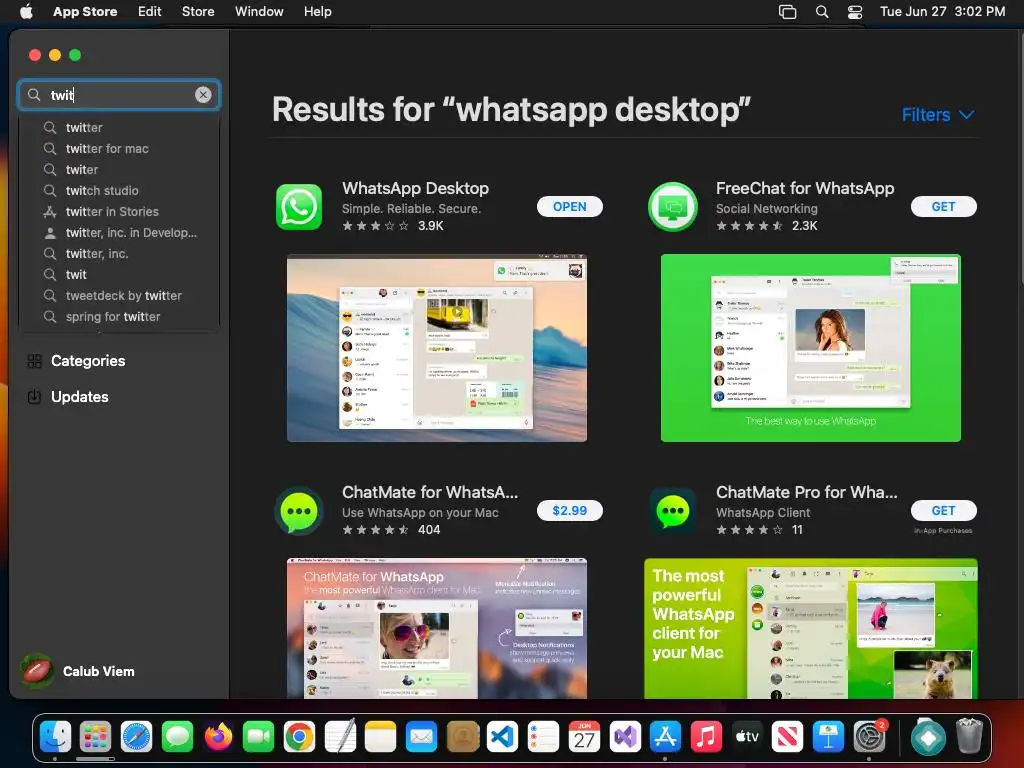
Task: Select the "twitter for mac" suggestion
Action: click(x=119, y=148)
